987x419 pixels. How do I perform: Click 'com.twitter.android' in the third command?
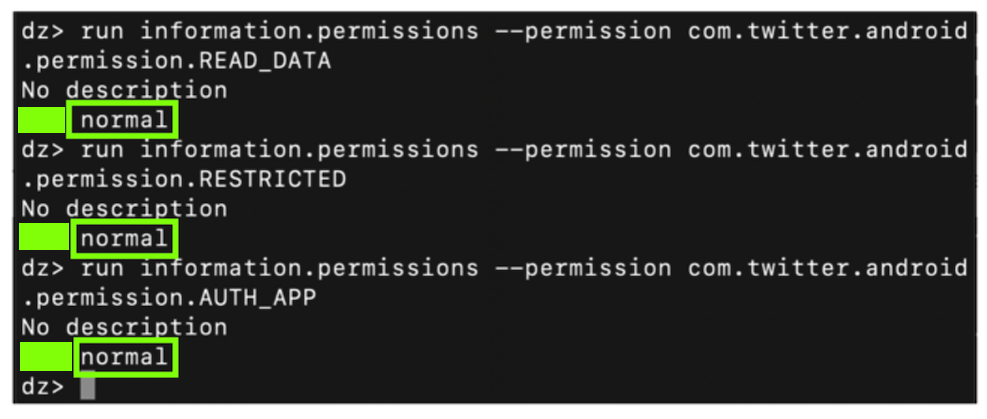[827, 268]
